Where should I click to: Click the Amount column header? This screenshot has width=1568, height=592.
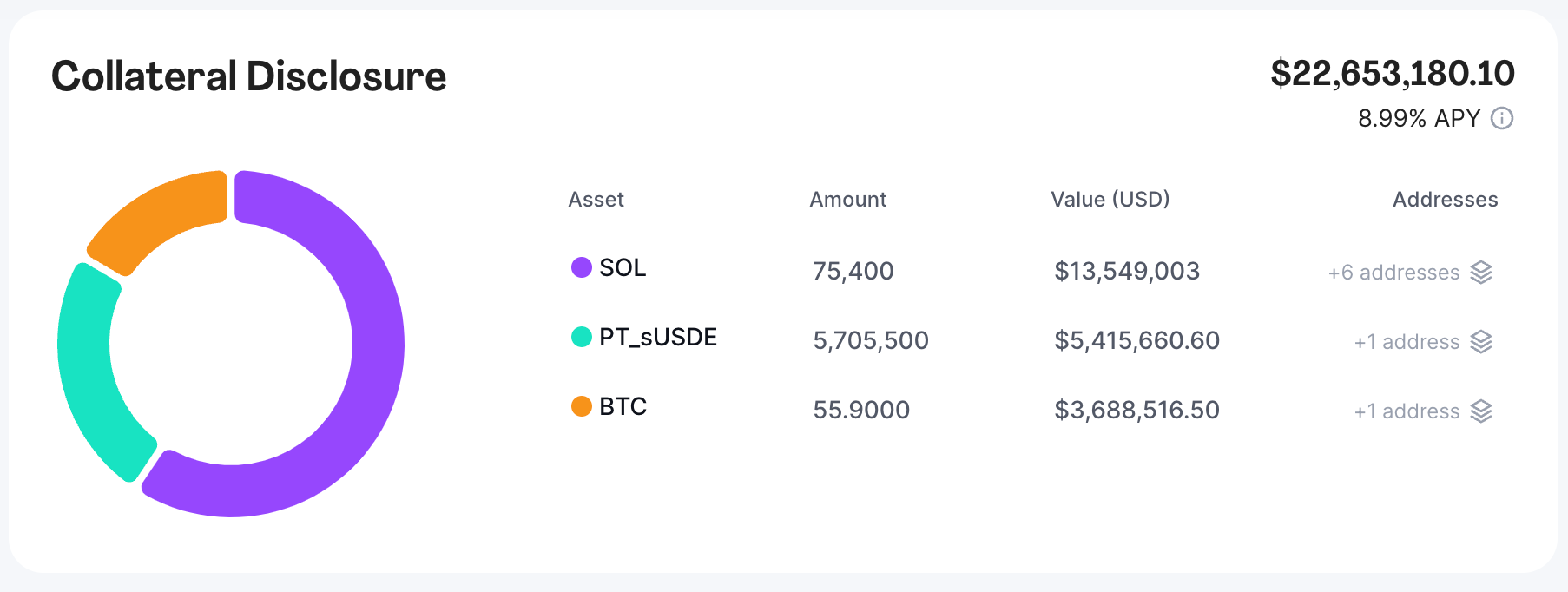click(847, 200)
